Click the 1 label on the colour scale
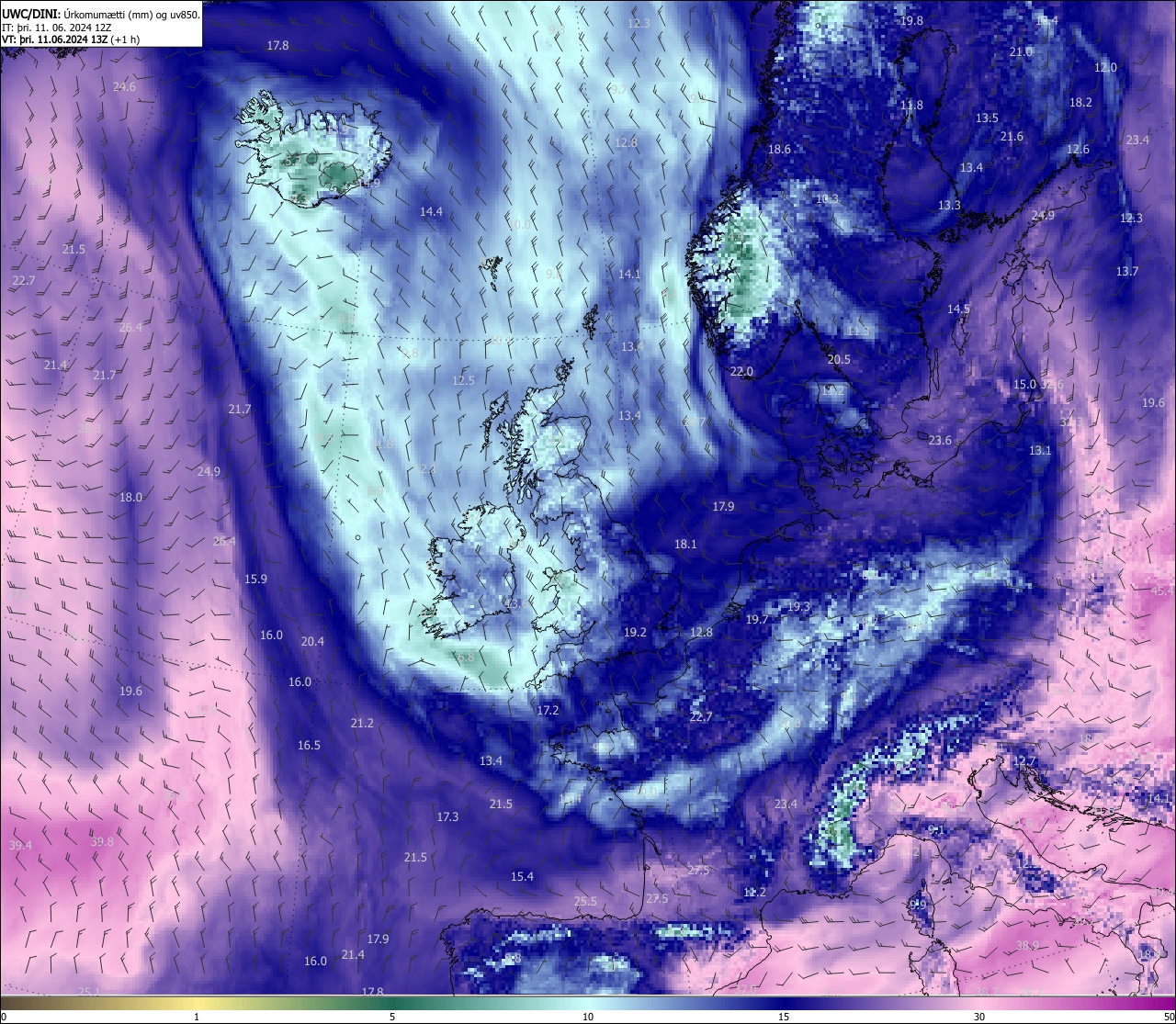The image size is (1176, 1024). coord(197,1016)
